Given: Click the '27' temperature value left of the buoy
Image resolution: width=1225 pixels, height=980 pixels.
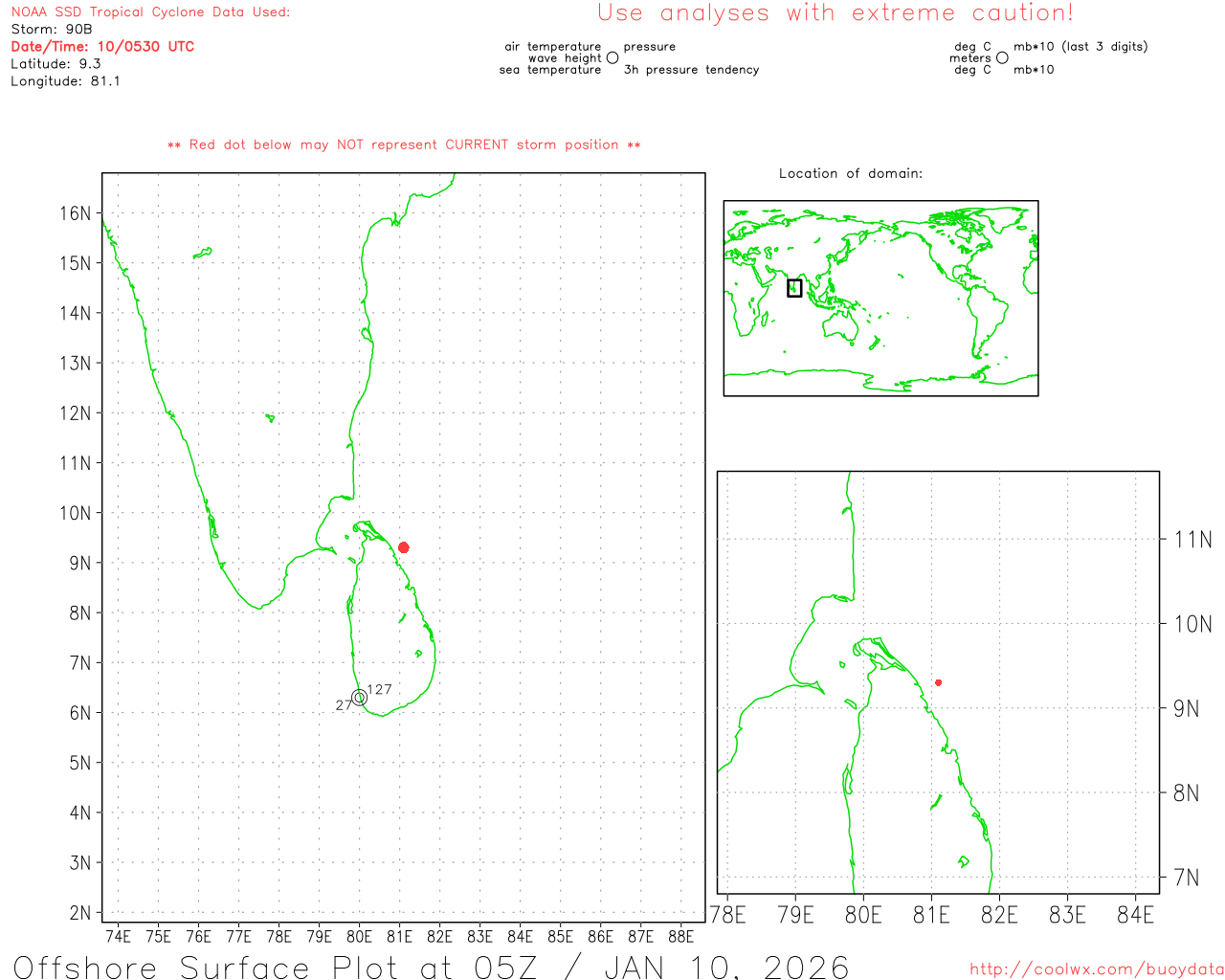Looking at the screenshot, I should click(343, 705).
